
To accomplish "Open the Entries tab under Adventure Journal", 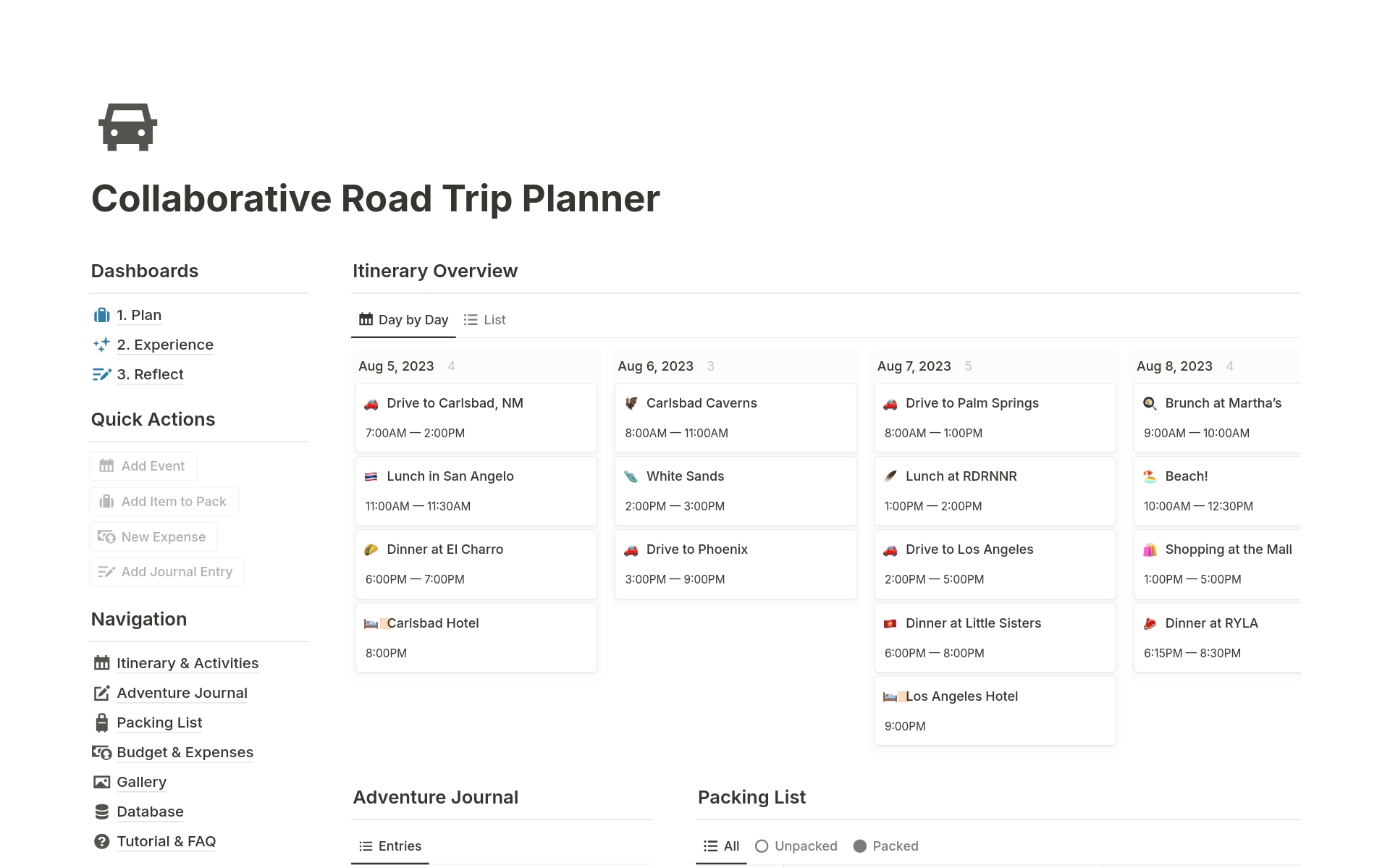I will pyautogui.click(x=389, y=846).
